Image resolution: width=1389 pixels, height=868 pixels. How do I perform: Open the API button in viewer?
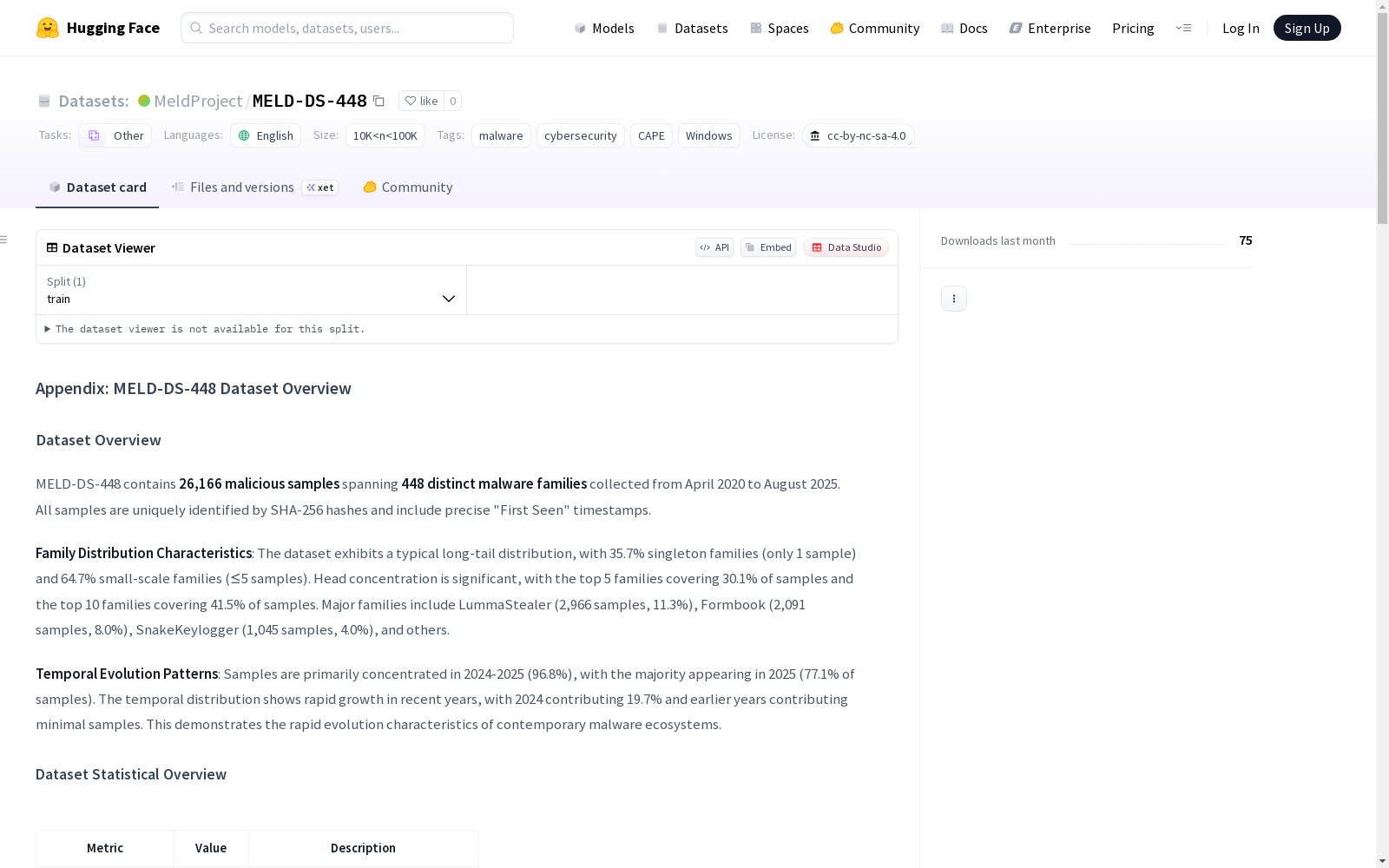click(x=714, y=247)
